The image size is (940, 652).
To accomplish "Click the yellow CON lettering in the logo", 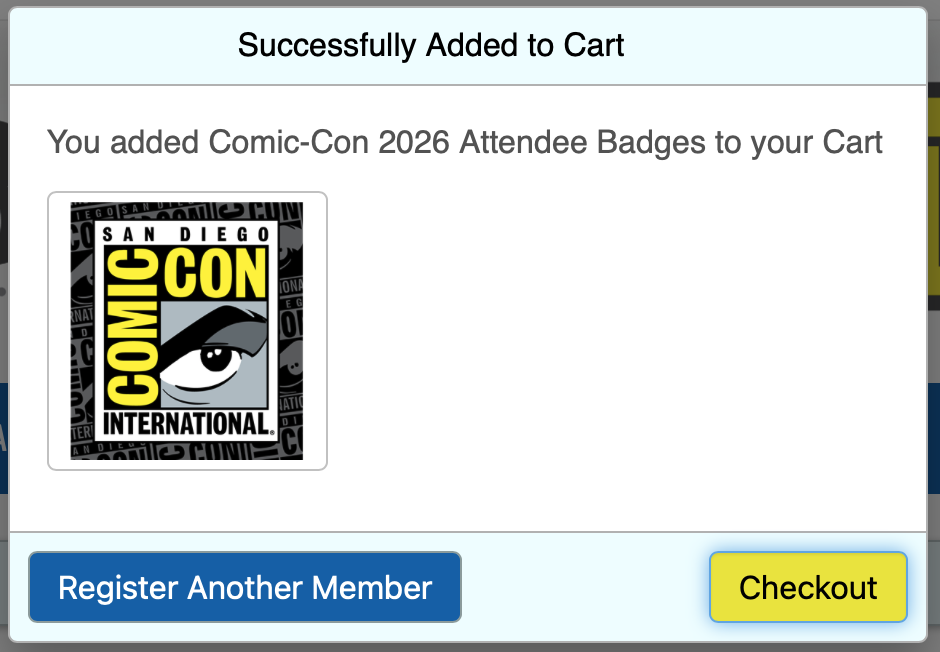I will pyautogui.click(x=215, y=274).
